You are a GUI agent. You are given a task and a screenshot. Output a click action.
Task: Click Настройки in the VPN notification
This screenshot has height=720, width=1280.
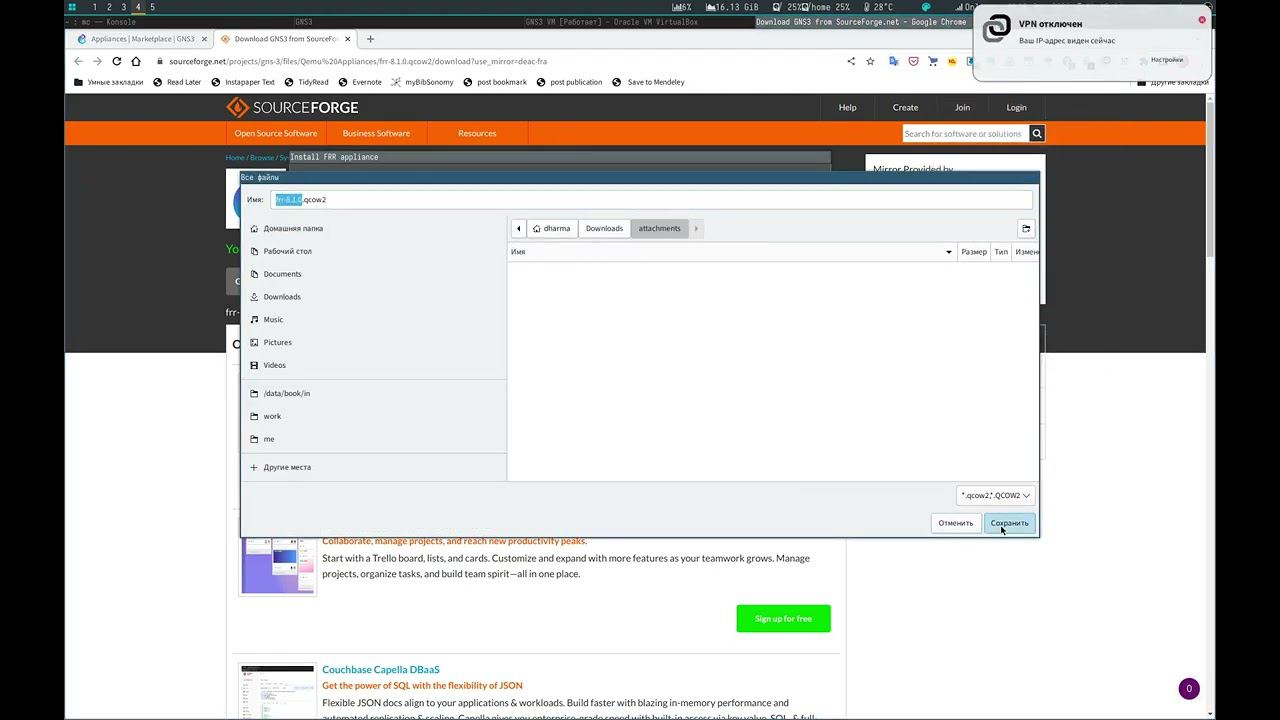click(x=1167, y=60)
